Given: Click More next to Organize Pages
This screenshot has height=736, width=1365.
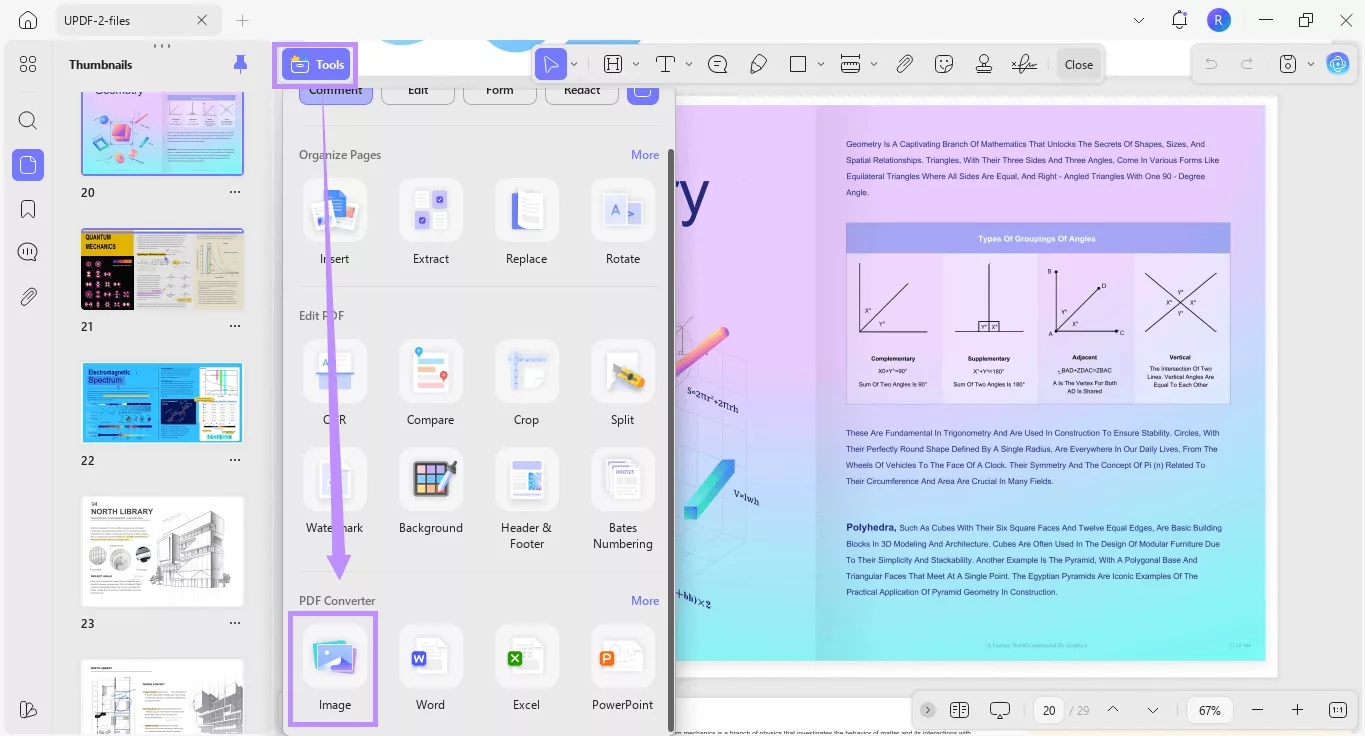Looking at the screenshot, I should point(645,155).
